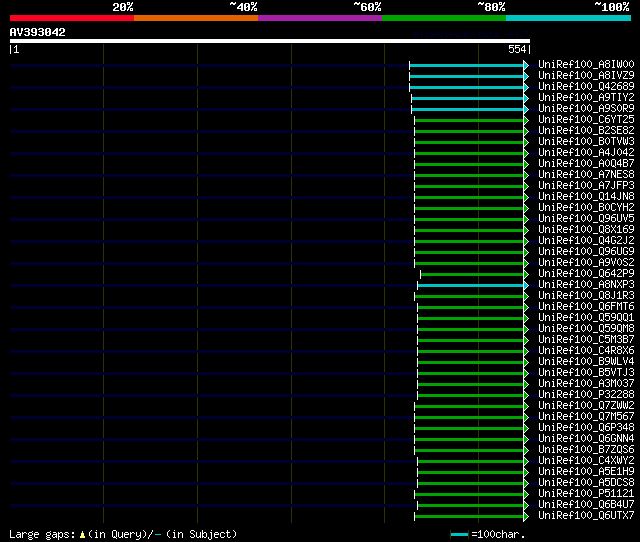The height and width of the screenshot is (542, 640).
Task: Open the UniRef100_Q6P348 entry
Action: coord(586,428)
